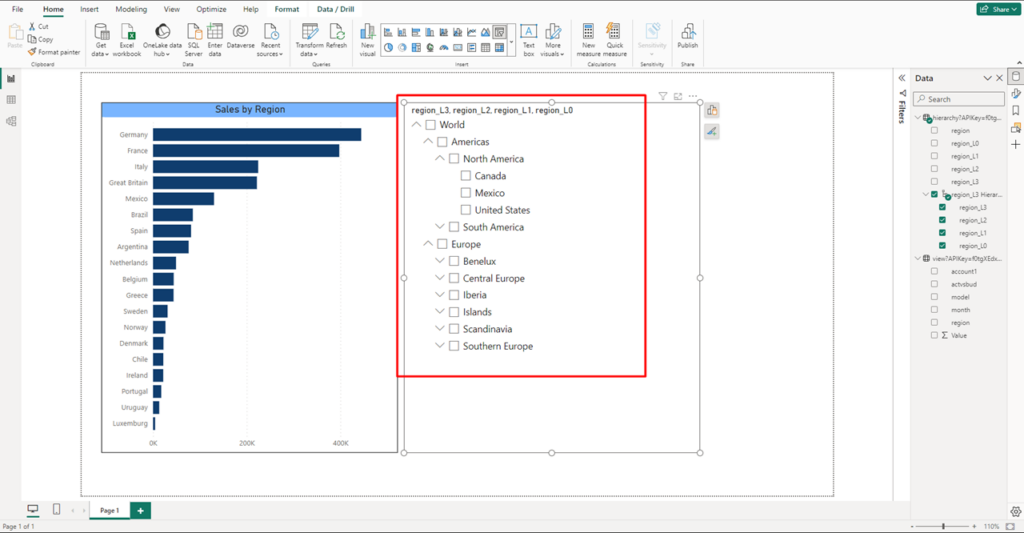The height and width of the screenshot is (533, 1024).
Task: Close the Data pane
Action: point(999,78)
